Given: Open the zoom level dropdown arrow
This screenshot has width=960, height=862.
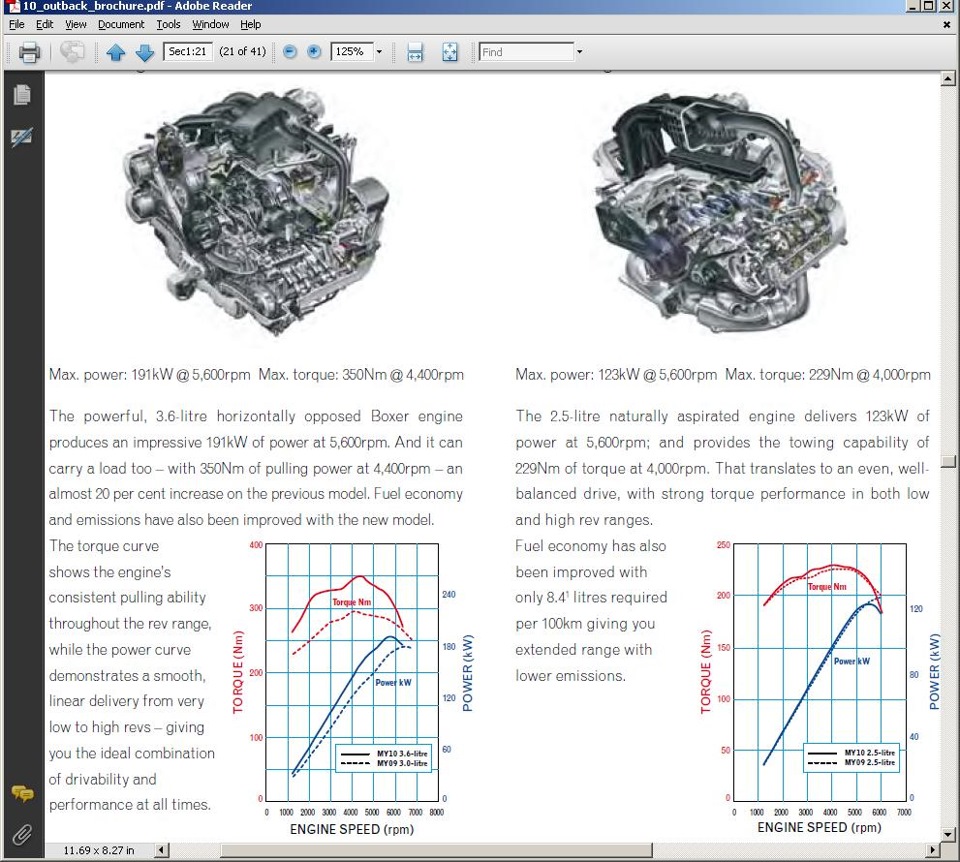Looking at the screenshot, I should (x=379, y=51).
